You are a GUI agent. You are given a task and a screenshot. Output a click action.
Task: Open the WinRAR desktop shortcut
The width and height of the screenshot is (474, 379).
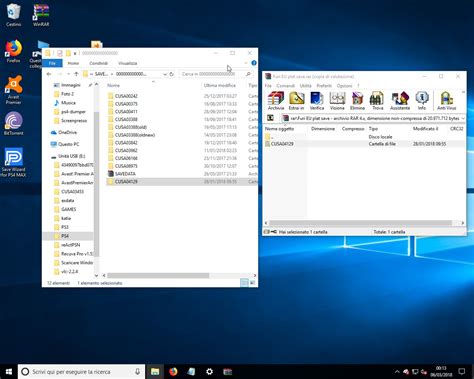[41, 15]
